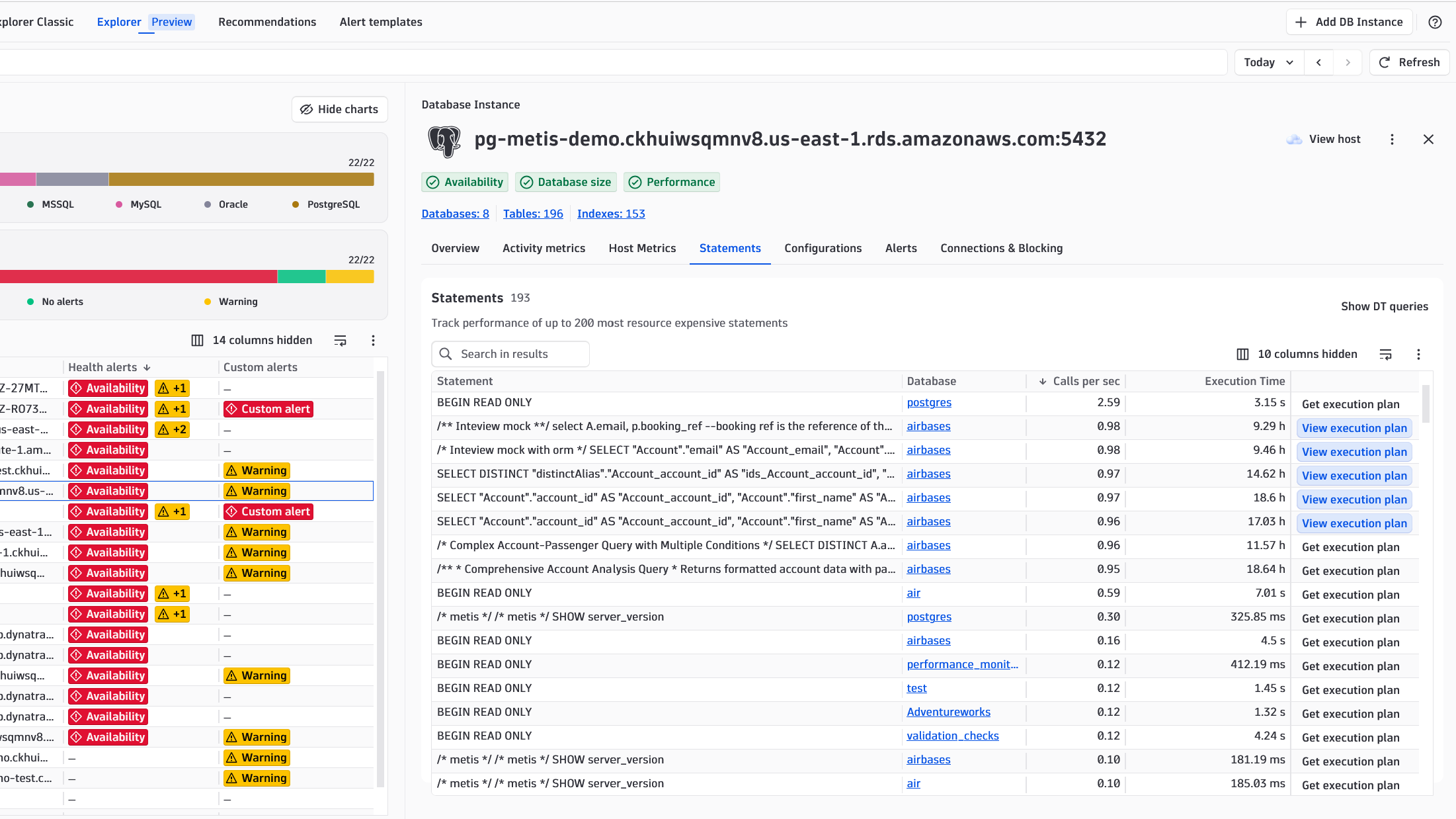
Task: Open the Recommendations tab
Action: click(267, 22)
